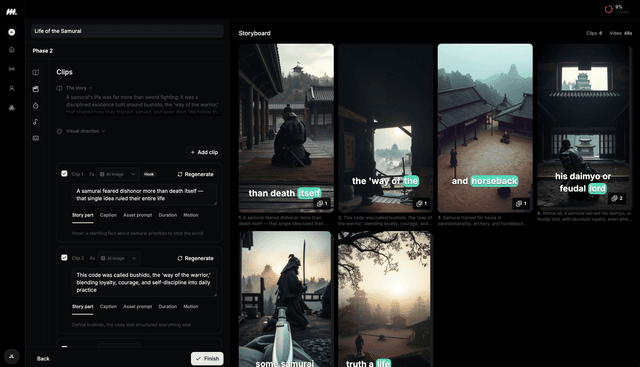
Task: Open the home icon in left rail
Action: point(11,50)
